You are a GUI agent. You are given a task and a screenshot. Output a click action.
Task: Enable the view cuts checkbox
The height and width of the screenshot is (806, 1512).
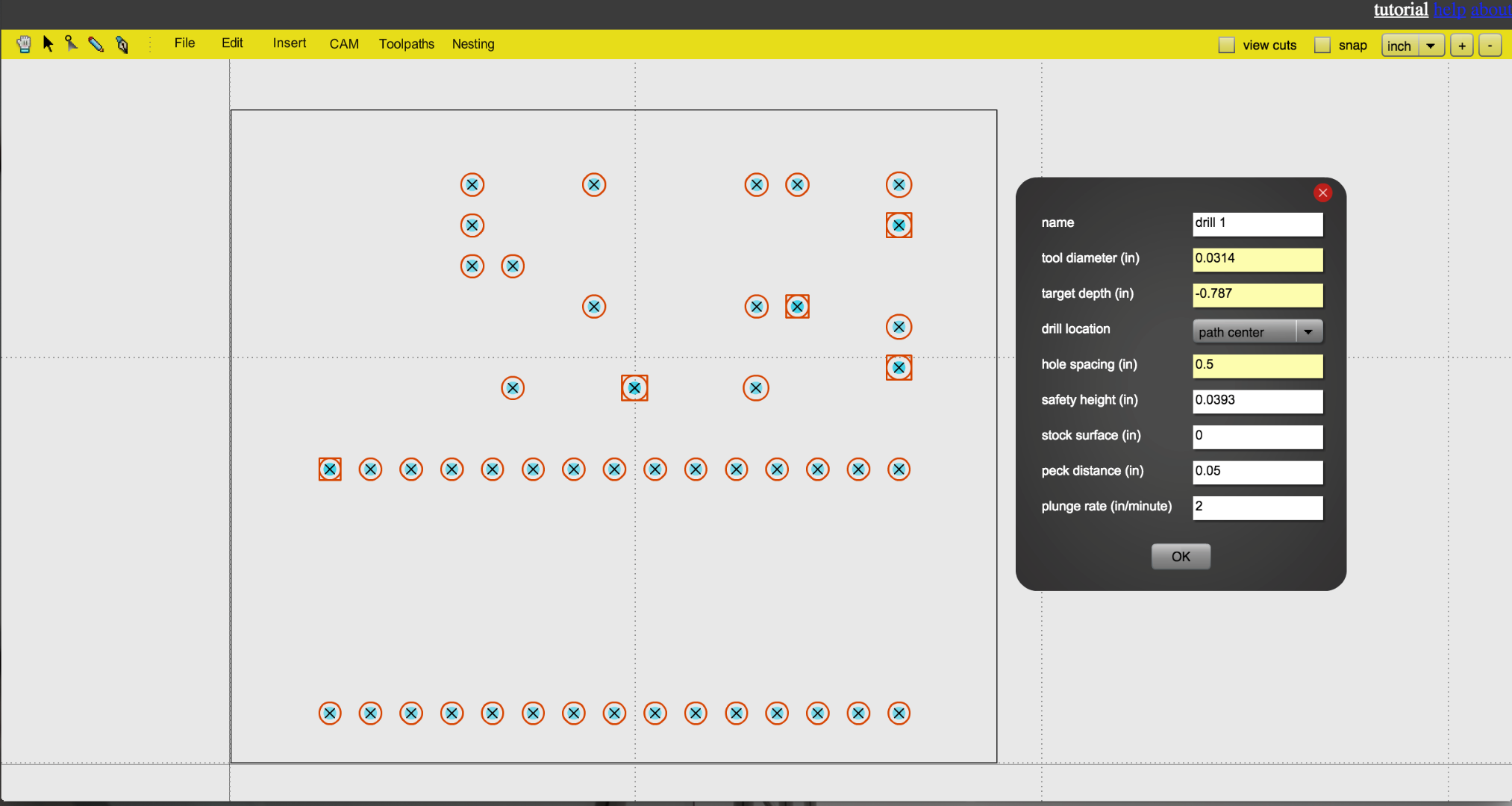pyautogui.click(x=1226, y=46)
